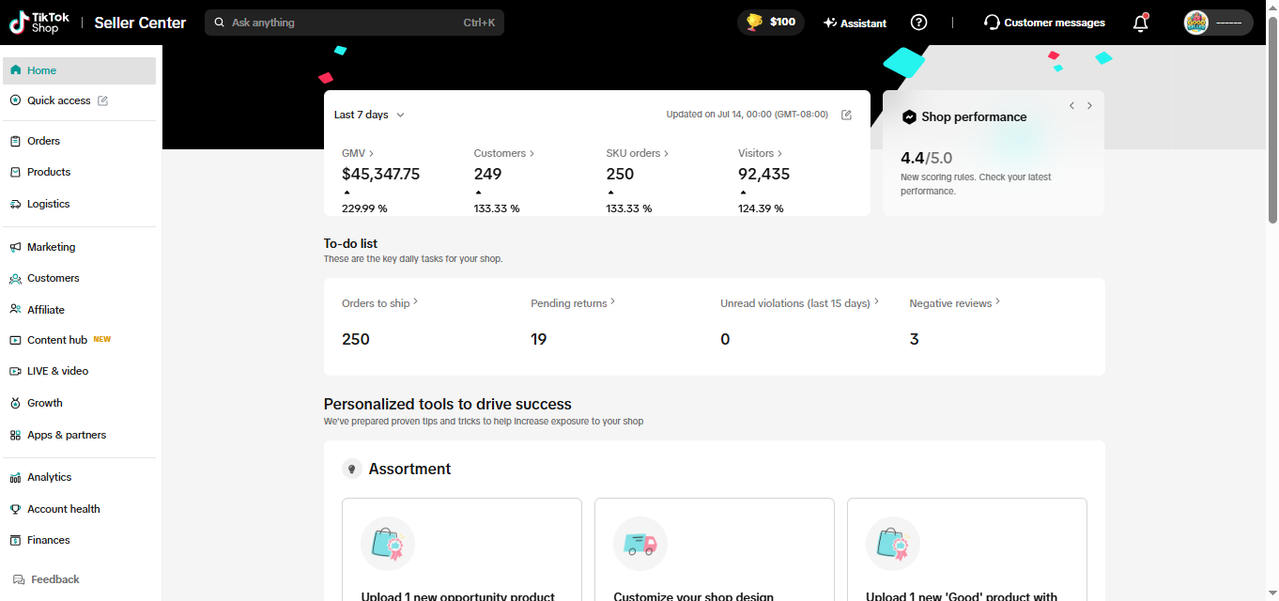Image resolution: width=1279 pixels, height=601 pixels.
Task: Click the Content hub icon
Action: [x=15, y=340]
